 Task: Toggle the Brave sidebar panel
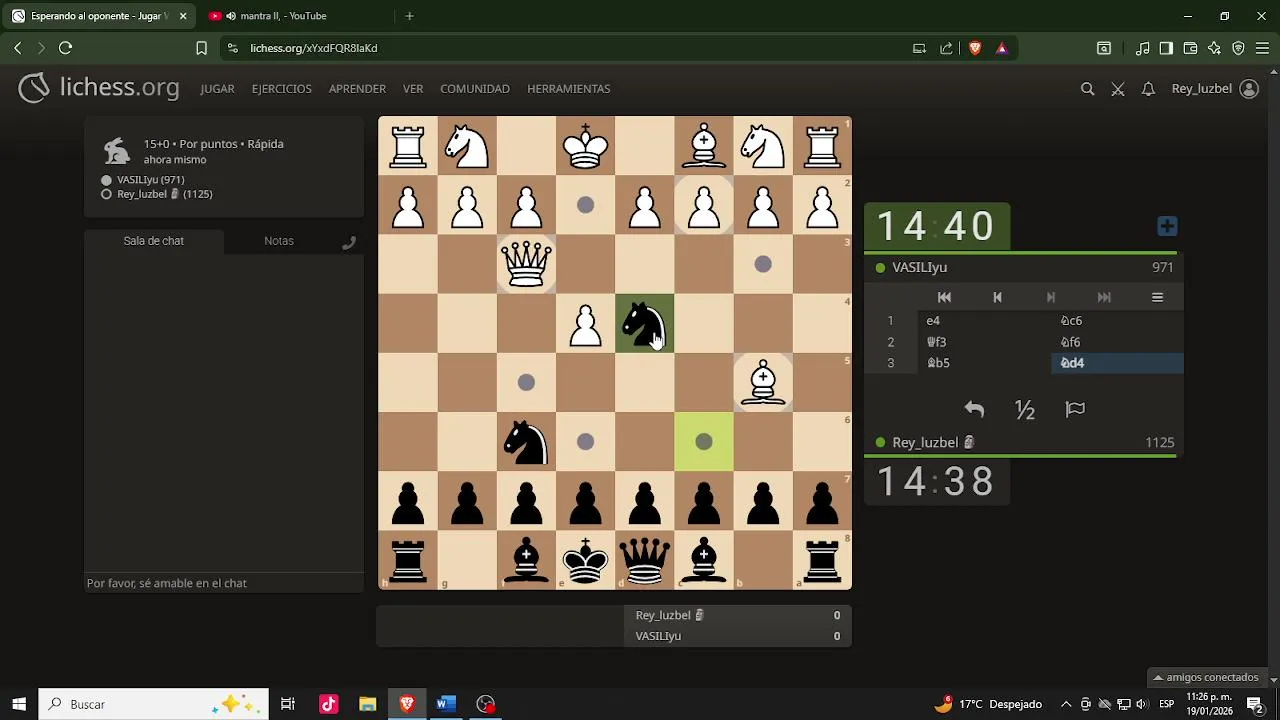(1166, 48)
